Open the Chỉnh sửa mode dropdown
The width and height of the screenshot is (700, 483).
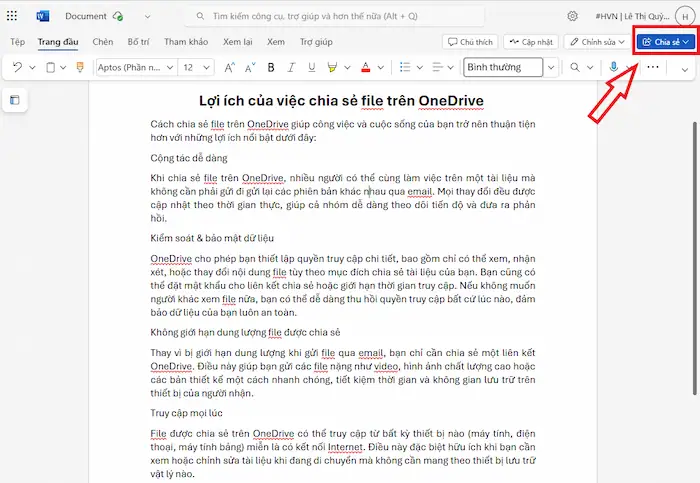(x=597, y=42)
